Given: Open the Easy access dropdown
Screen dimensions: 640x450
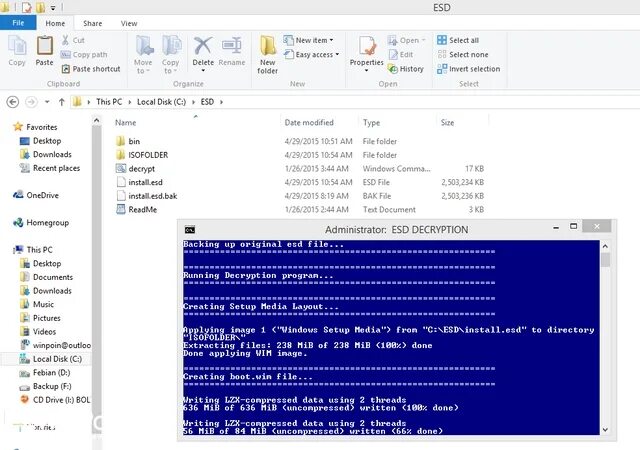Looking at the screenshot, I should (312, 54).
